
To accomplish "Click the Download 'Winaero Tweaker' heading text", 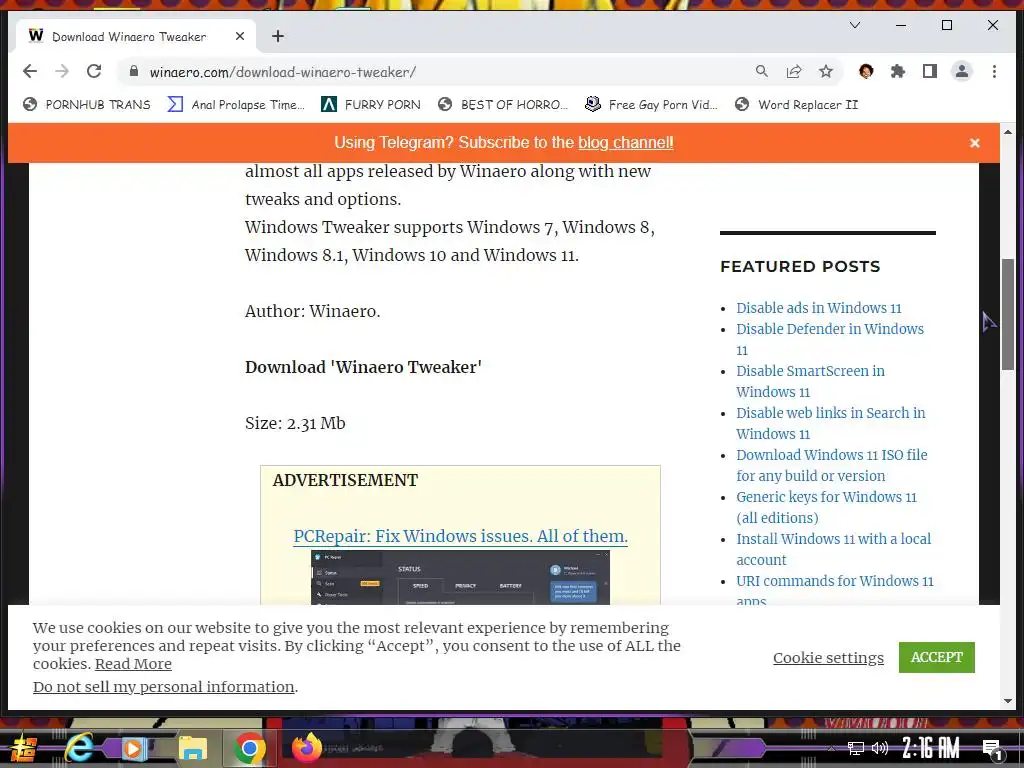I will tap(363, 367).
